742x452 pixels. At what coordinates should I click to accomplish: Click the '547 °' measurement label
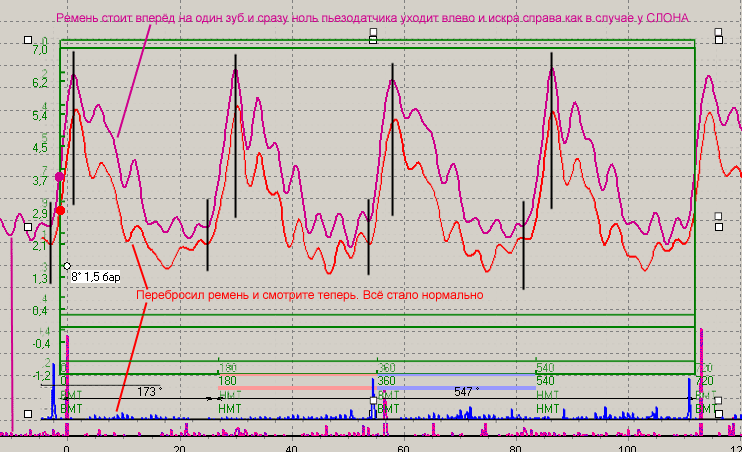coord(466,392)
